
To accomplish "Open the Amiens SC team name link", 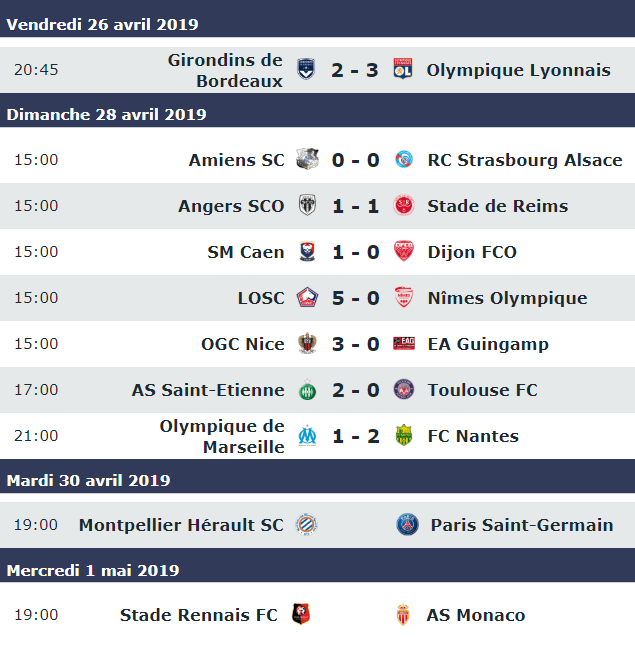I will click(x=236, y=160).
